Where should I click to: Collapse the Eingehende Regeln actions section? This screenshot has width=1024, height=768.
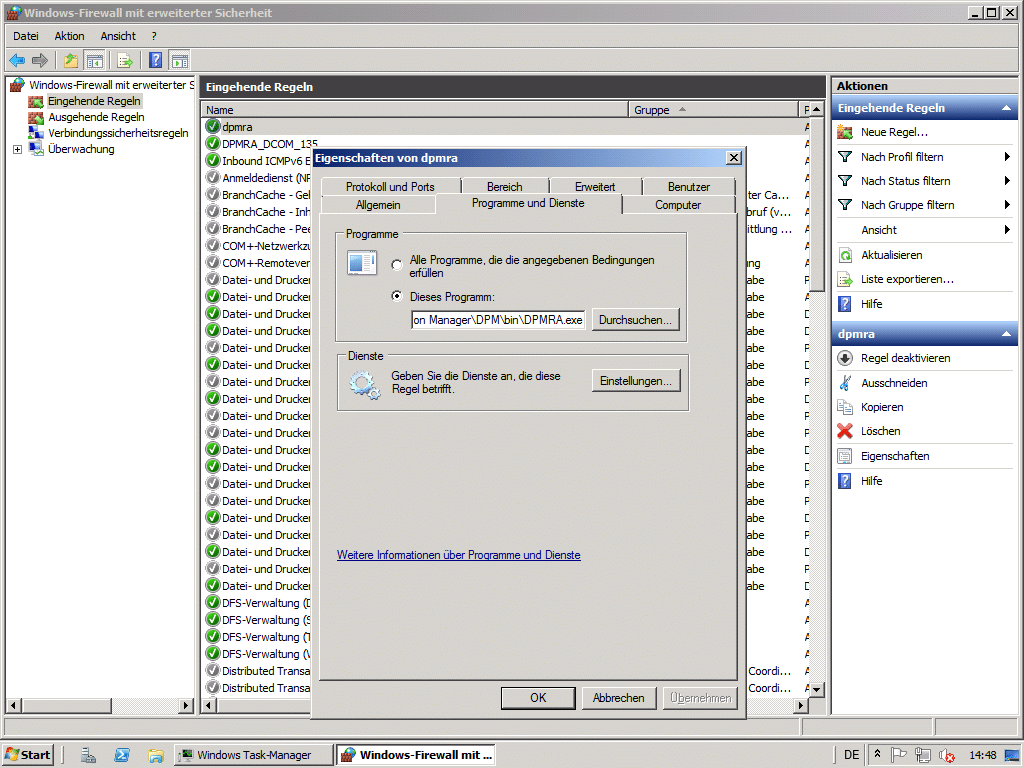pyautogui.click(x=1006, y=108)
